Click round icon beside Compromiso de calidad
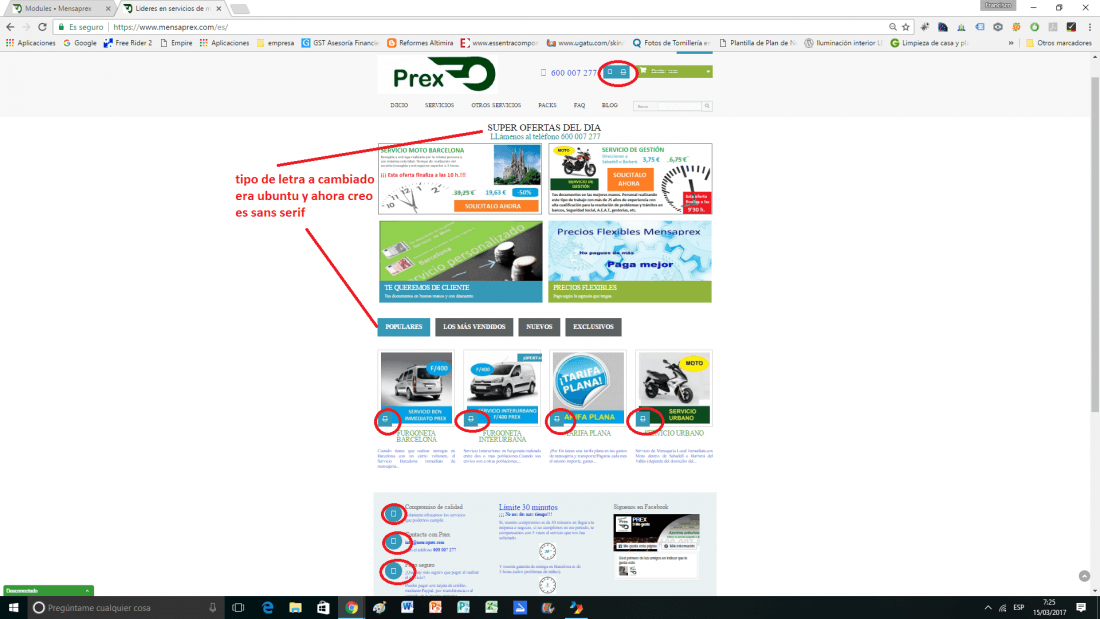This screenshot has width=1100, height=619. click(x=394, y=514)
